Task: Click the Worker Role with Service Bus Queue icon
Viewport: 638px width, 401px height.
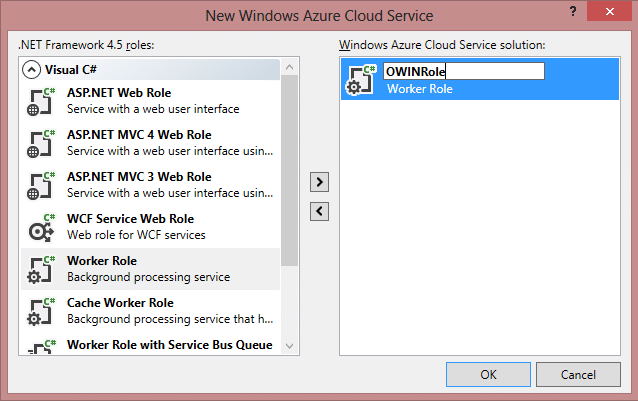Action: tap(40, 347)
